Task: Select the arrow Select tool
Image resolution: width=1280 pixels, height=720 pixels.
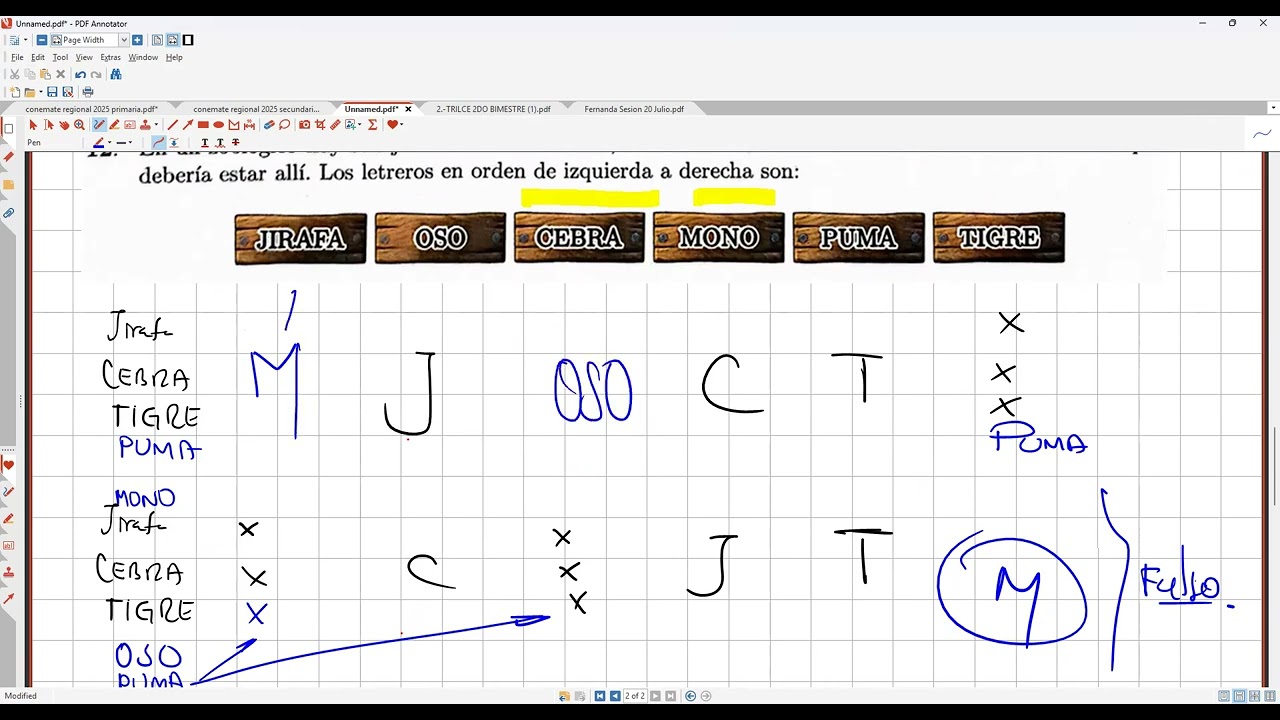Action: click(33, 125)
